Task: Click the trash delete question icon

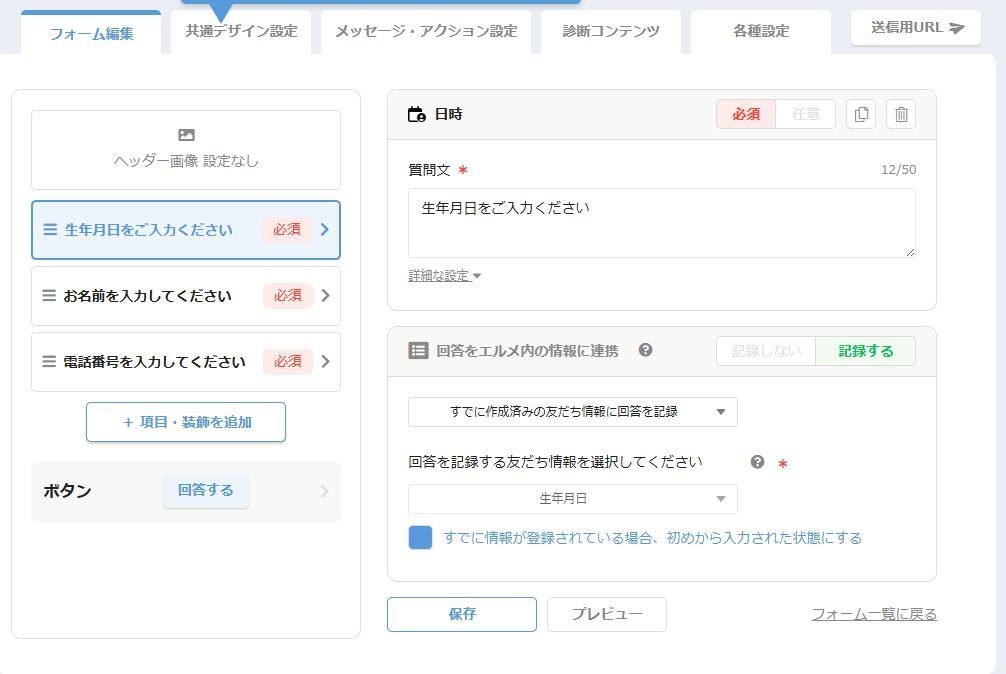Action: pyautogui.click(x=901, y=114)
